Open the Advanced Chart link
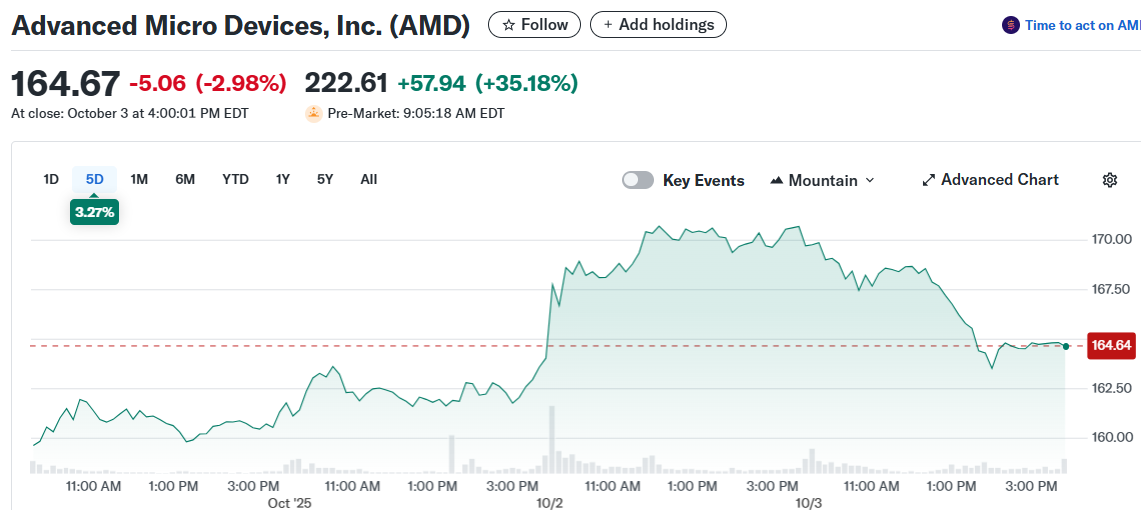 coord(999,180)
